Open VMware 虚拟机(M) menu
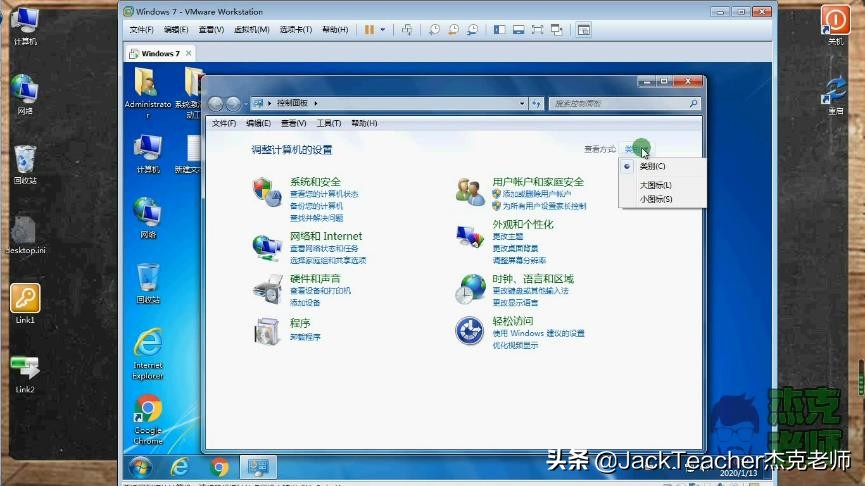The width and height of the screenshot is (865, 486). pos(252,30)
